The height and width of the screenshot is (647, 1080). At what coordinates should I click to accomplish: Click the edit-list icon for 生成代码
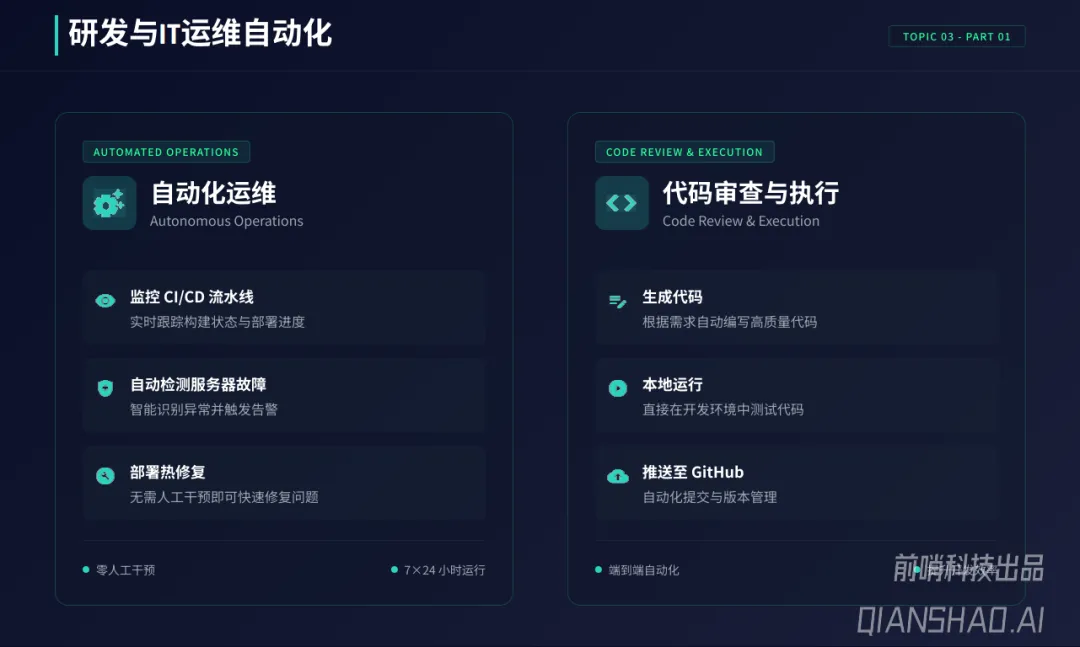point(617,300)
